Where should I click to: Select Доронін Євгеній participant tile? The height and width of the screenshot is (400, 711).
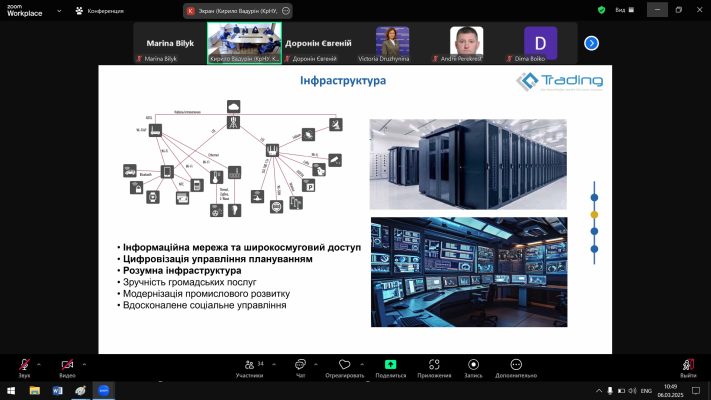[318, 44]
